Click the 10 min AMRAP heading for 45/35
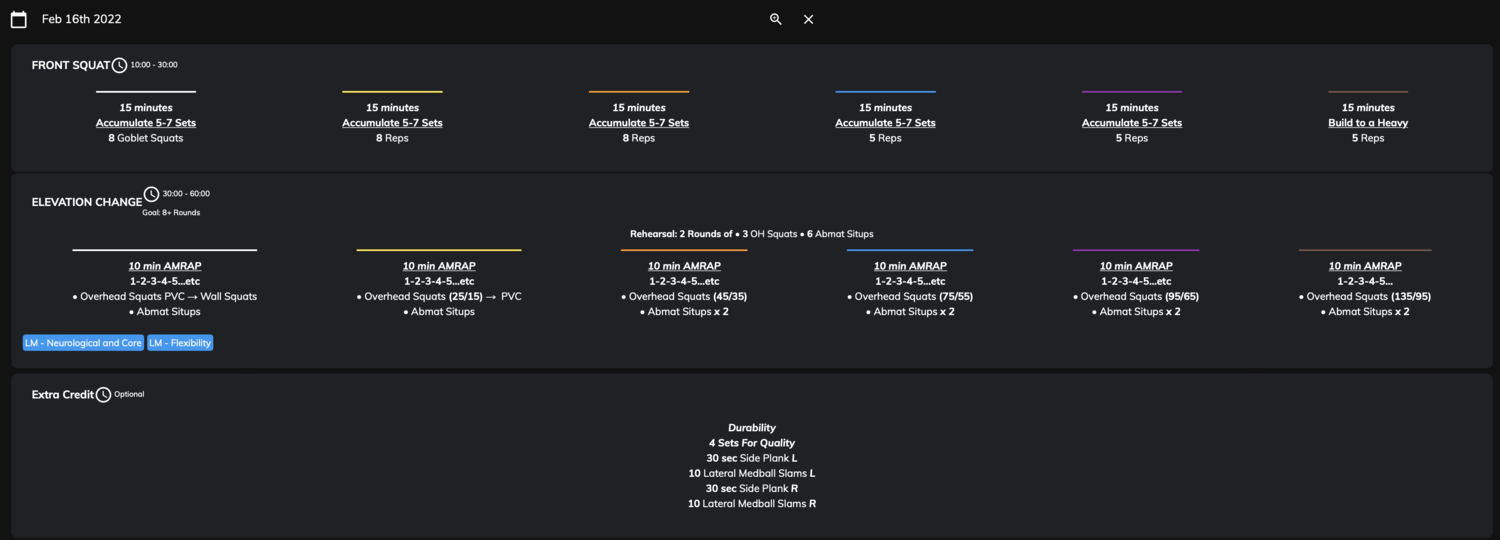Screen dimensions: 1500x540 point(684,266)
